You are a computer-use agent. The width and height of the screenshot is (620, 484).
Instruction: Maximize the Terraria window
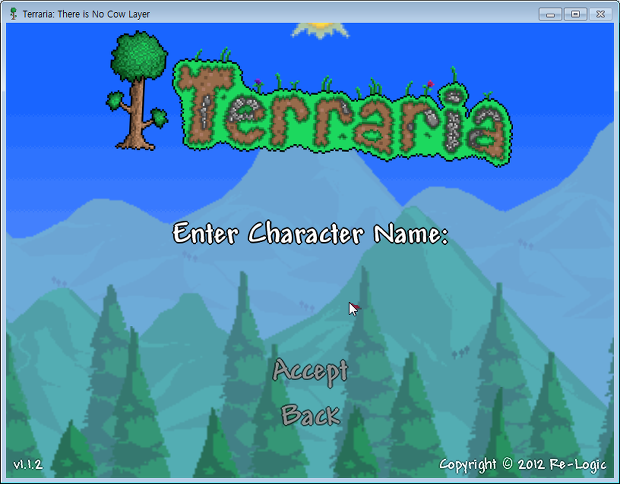[x=575, y=14]
